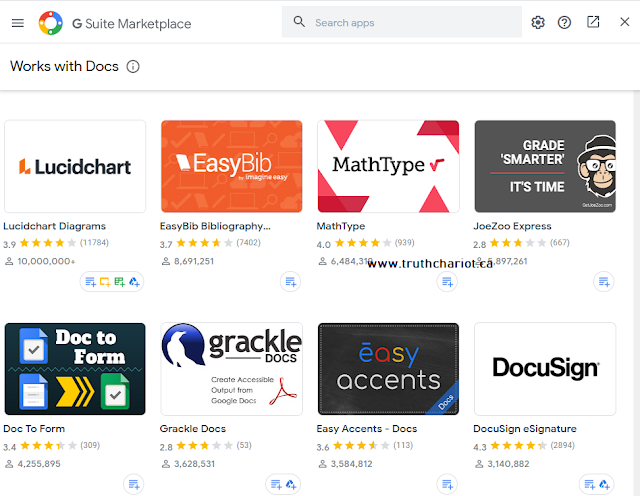Viewport: 640px width, 496px height.
Task: Open the Doc to Form thumbnail
Action: tap(75, 369)
